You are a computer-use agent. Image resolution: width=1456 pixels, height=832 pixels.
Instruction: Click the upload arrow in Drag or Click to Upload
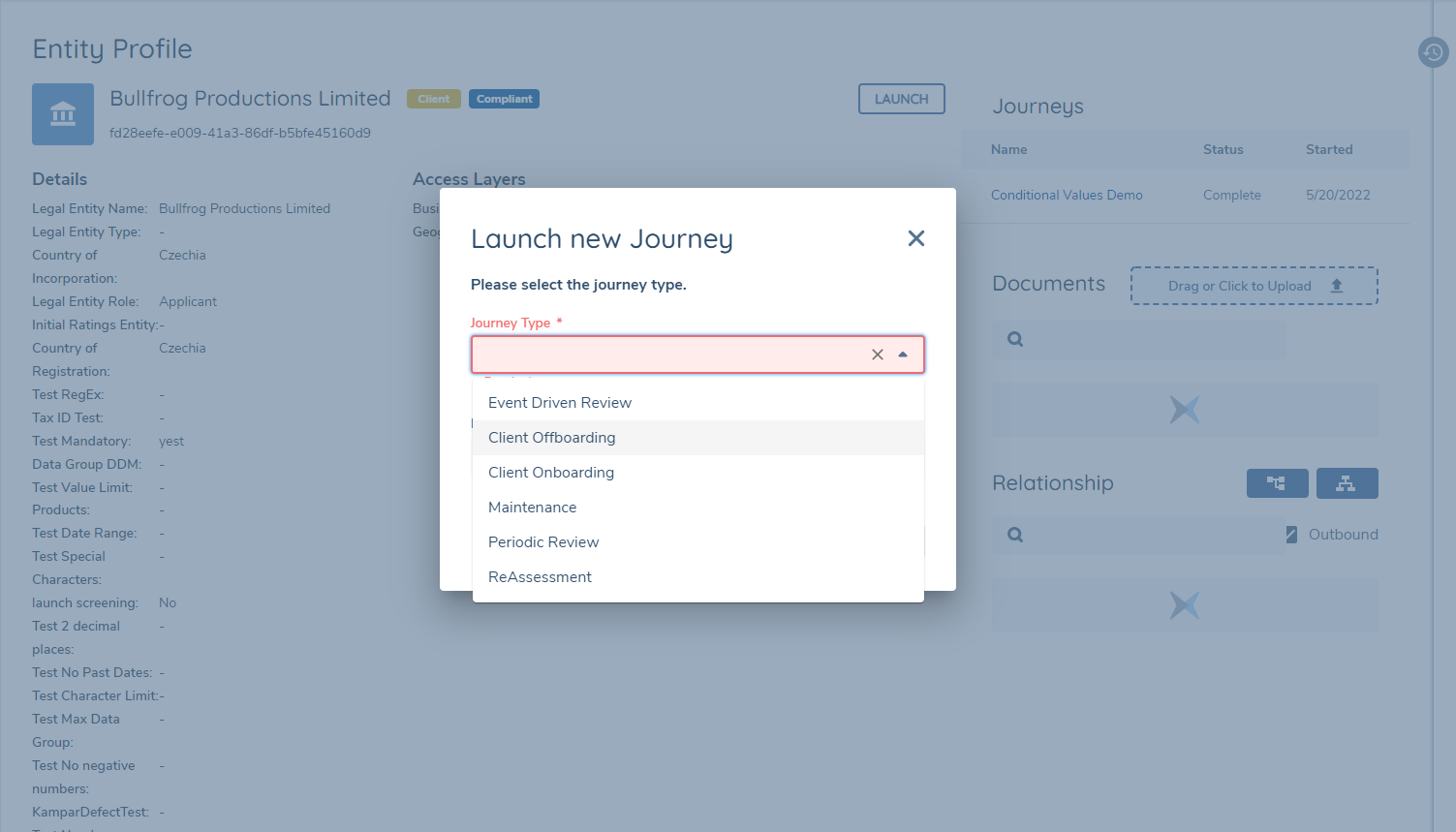click(x=1337, y=285)
